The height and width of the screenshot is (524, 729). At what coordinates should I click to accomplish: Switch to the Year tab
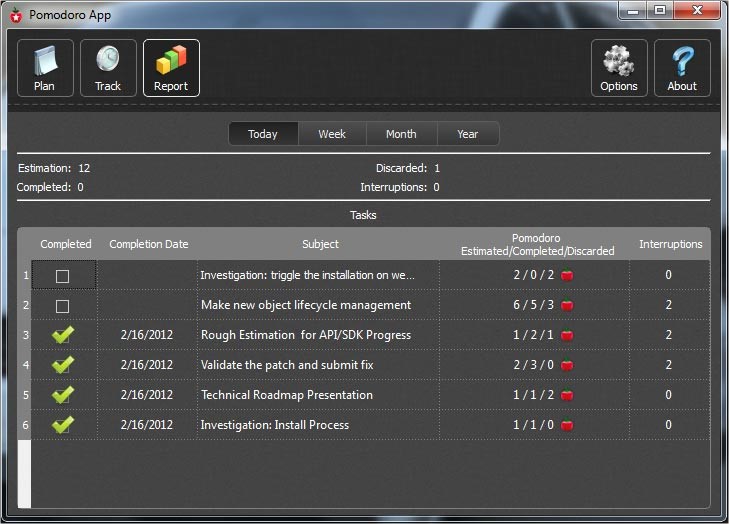(468, 134)
